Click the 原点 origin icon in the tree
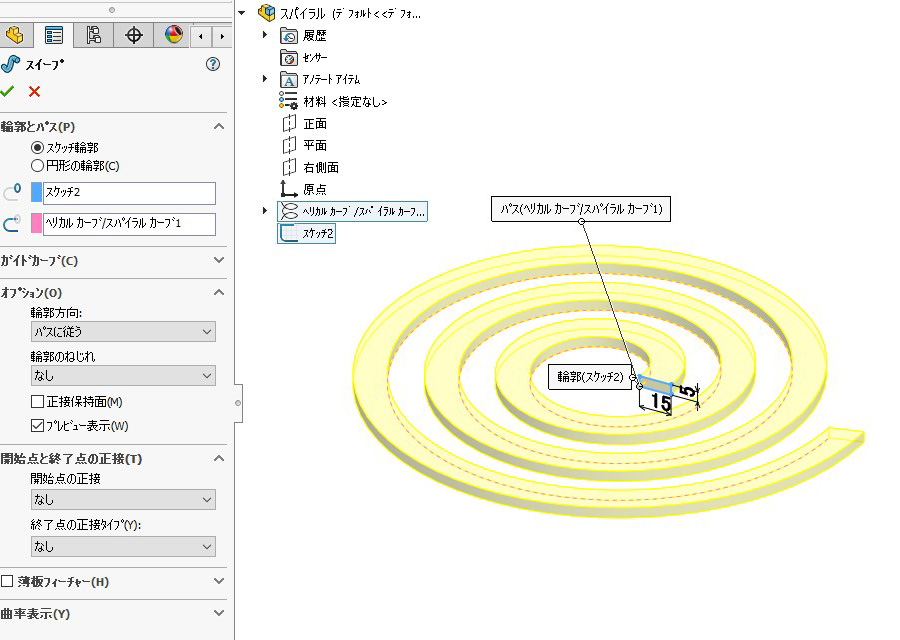Screen dimensions: 900x640 289,189
